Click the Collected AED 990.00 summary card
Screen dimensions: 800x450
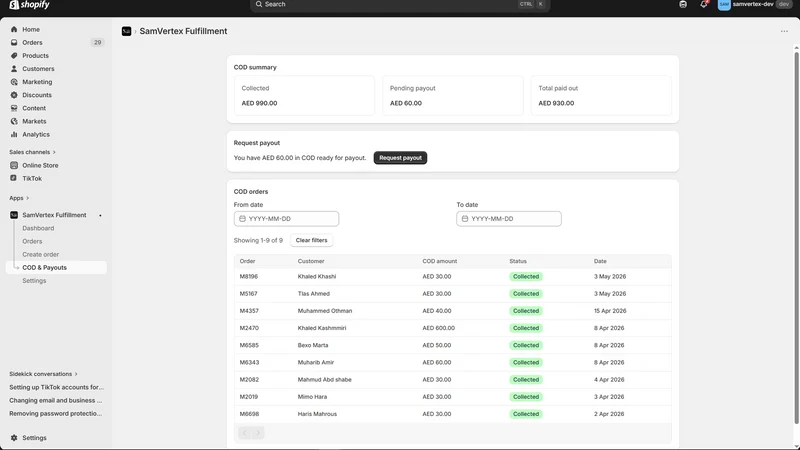305,95
